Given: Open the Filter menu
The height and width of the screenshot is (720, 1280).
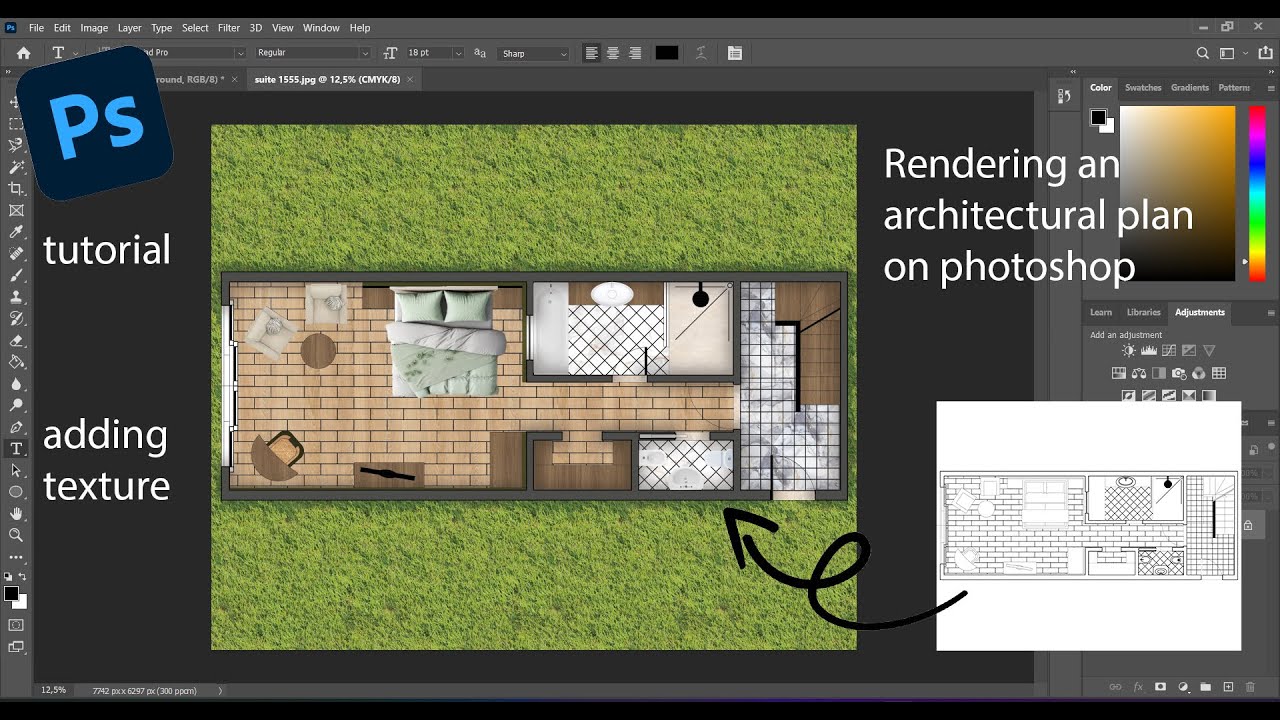Looking at the screenshot, I should tap(229, 28).
